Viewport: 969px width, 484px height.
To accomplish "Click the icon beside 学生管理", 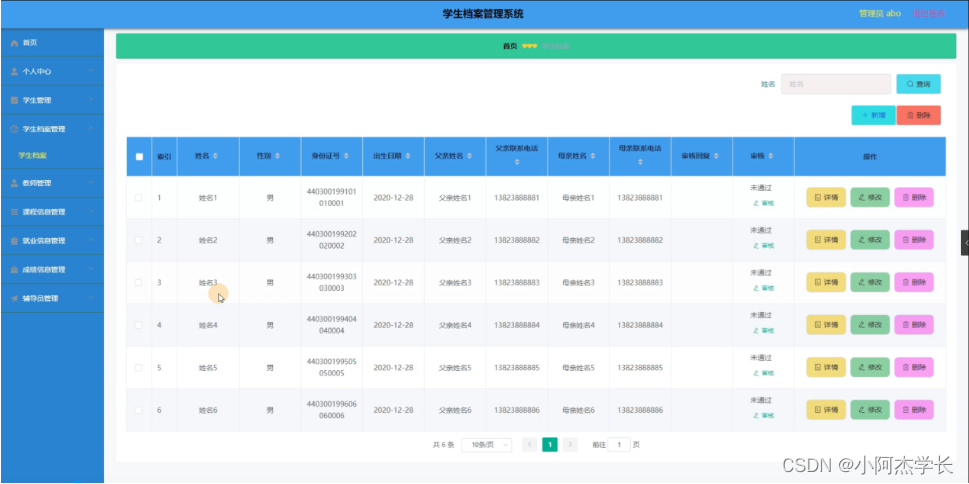I will pos(14,100).
